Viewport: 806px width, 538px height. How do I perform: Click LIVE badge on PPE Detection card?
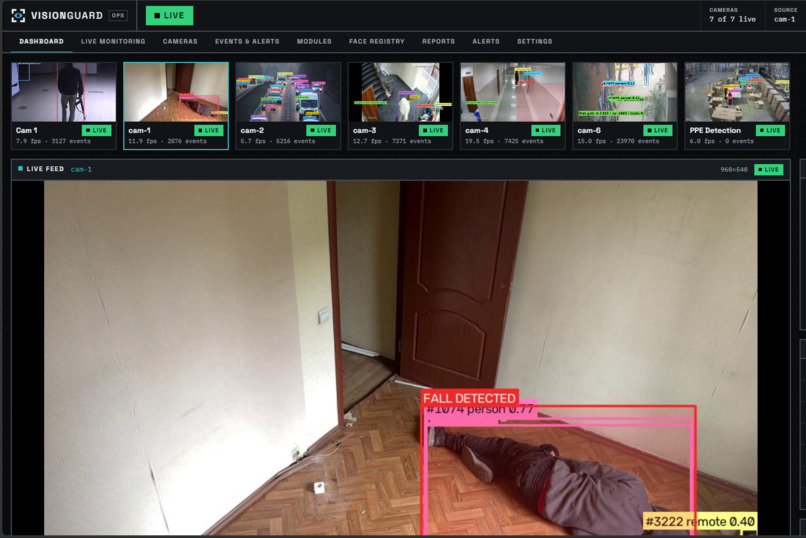pos(770,131)
